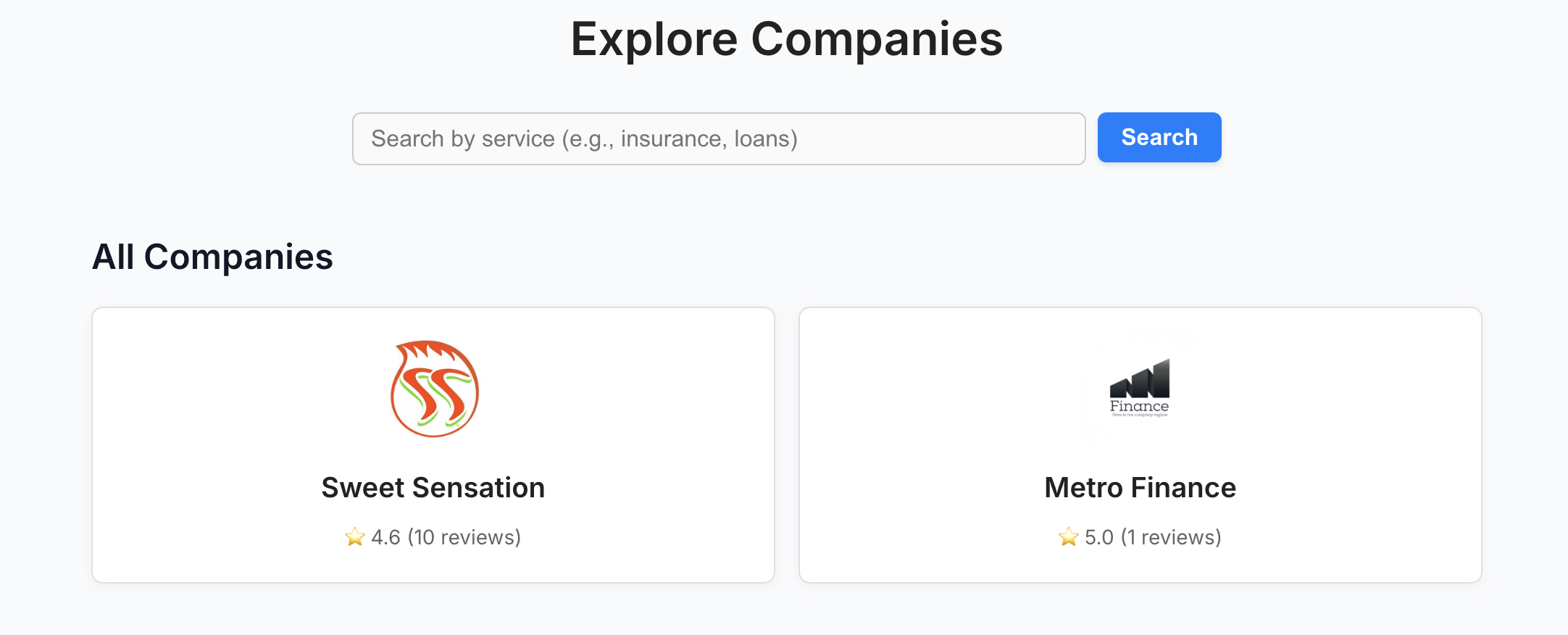Click the "(10 reviews)" count text

(464, 537)
